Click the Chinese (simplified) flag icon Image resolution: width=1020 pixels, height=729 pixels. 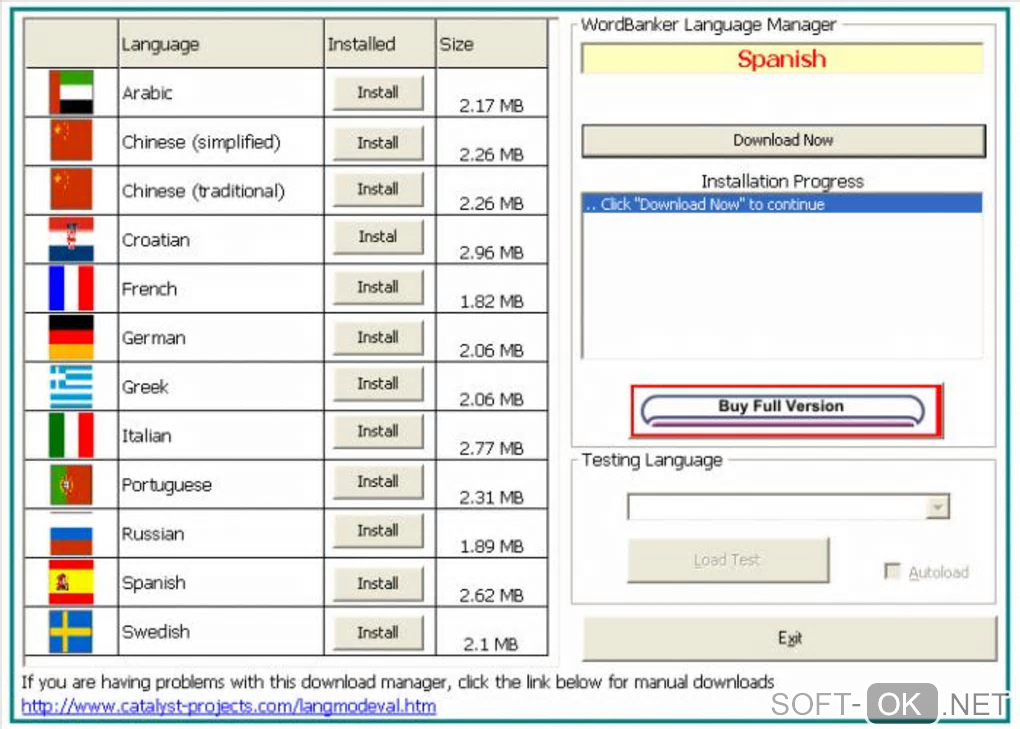[71, 140]
